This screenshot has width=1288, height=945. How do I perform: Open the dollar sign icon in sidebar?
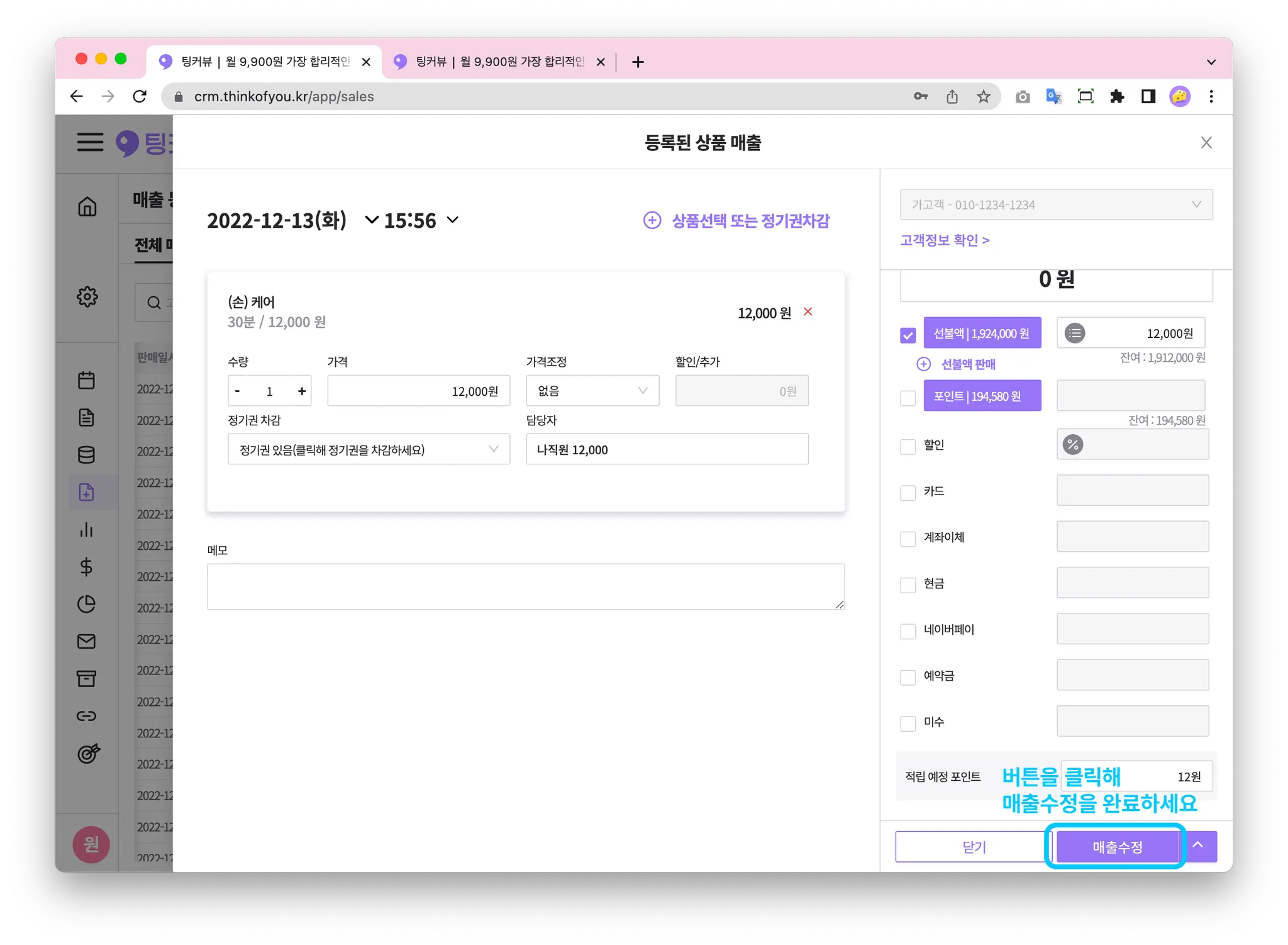(x=87, y=567)
